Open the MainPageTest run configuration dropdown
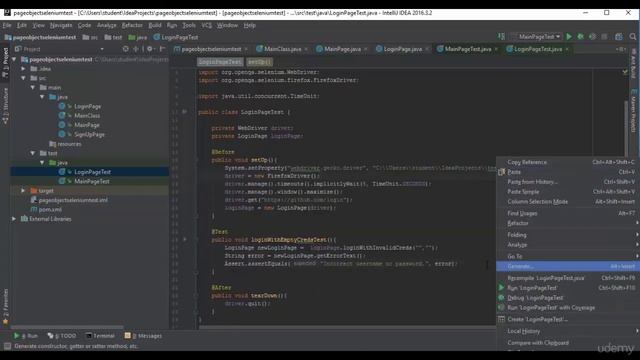 [536, 37]
